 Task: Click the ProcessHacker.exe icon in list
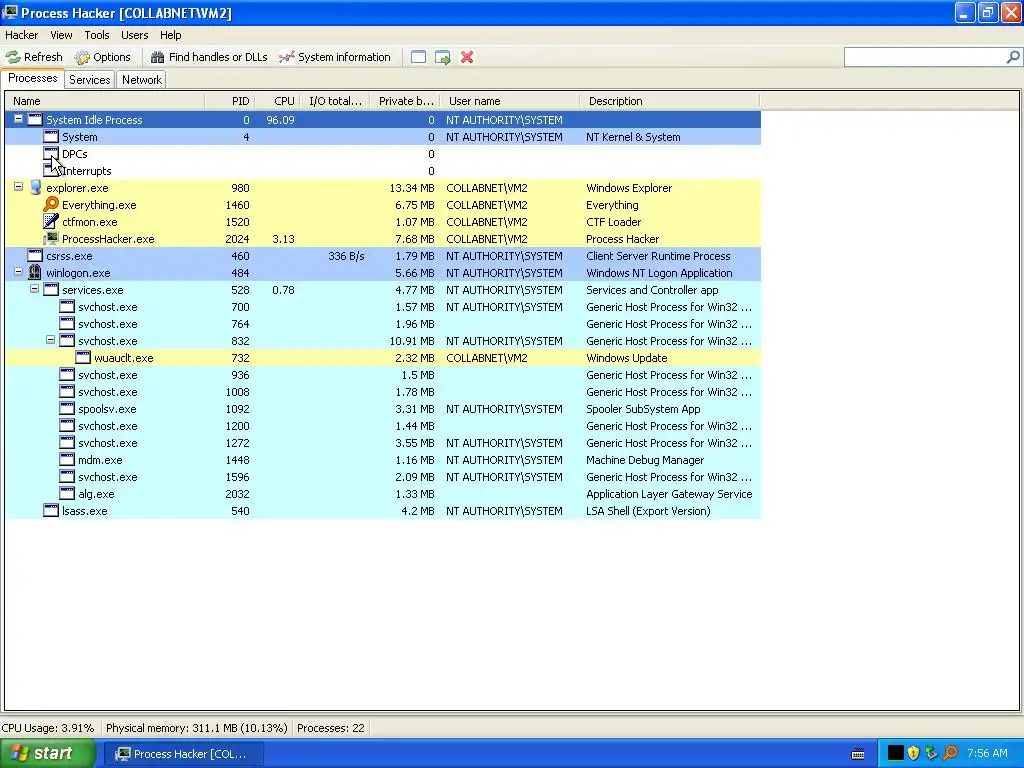point(51,238)
